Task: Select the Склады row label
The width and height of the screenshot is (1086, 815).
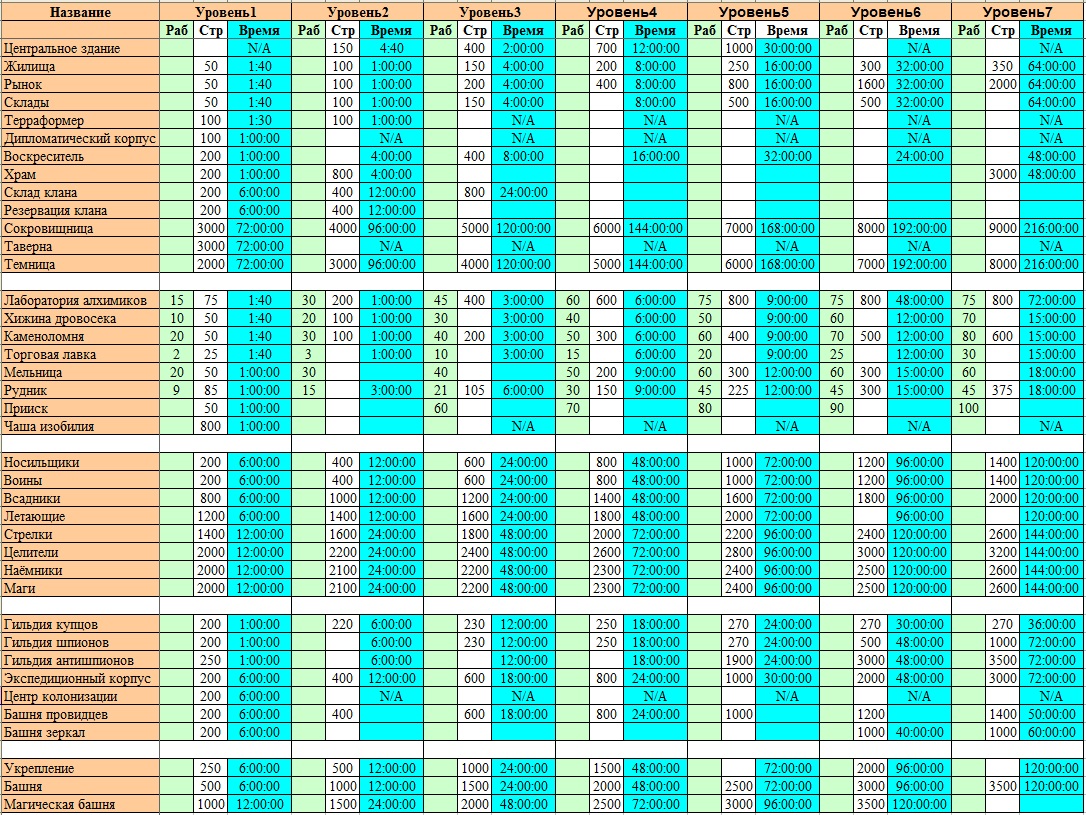Action: pos(80,102)
